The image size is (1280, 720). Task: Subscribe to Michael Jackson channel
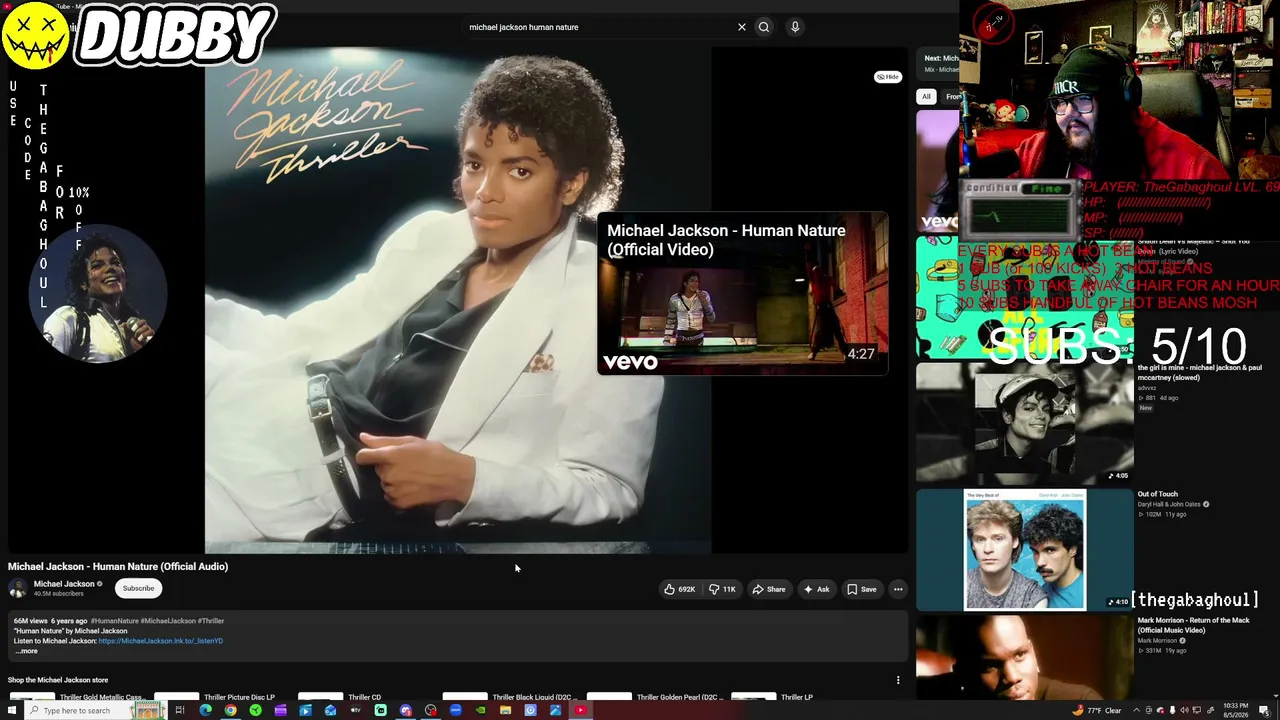[138, 588]
